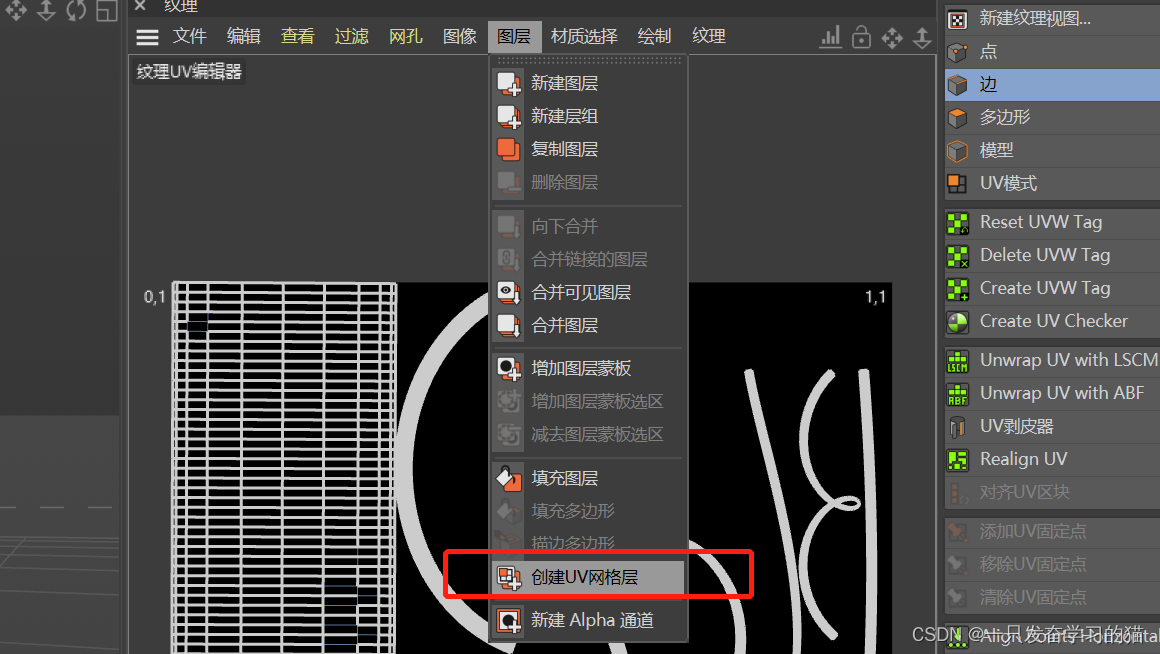Viewport: 1160px width, 654px height.
Task: Open the 文件 menu
Action: (189, 36)
